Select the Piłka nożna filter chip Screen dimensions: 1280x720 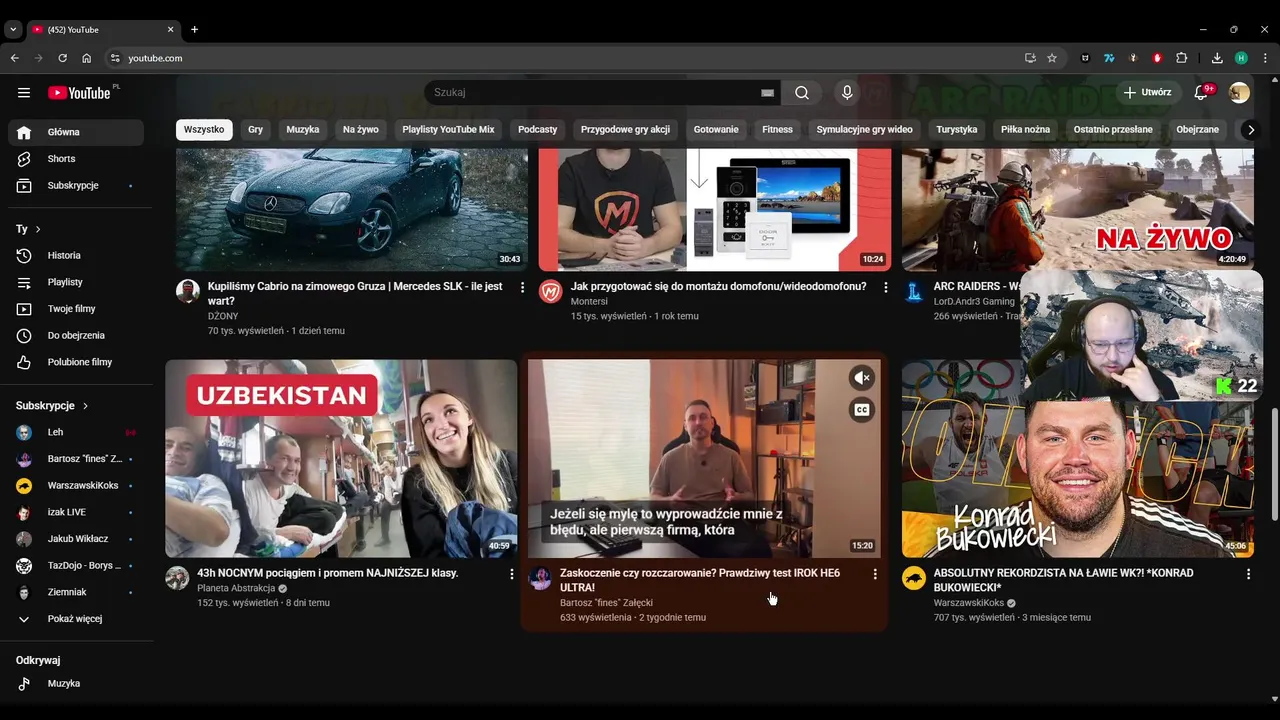(1025, 129)
